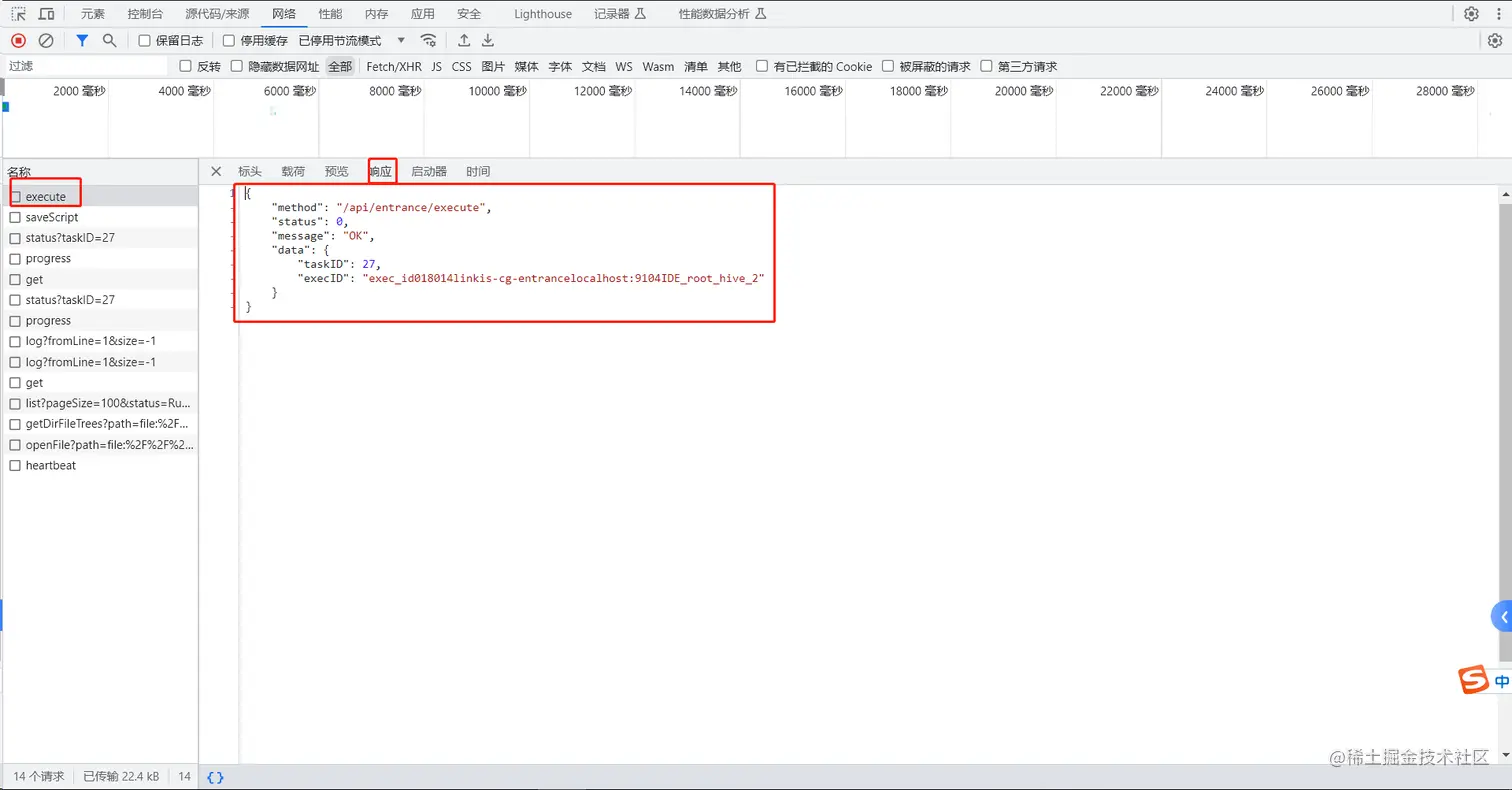This screenshot has width=1512, height=790.
Task: Click the Sogou input method icon
Action: (x=1472, y=680)
